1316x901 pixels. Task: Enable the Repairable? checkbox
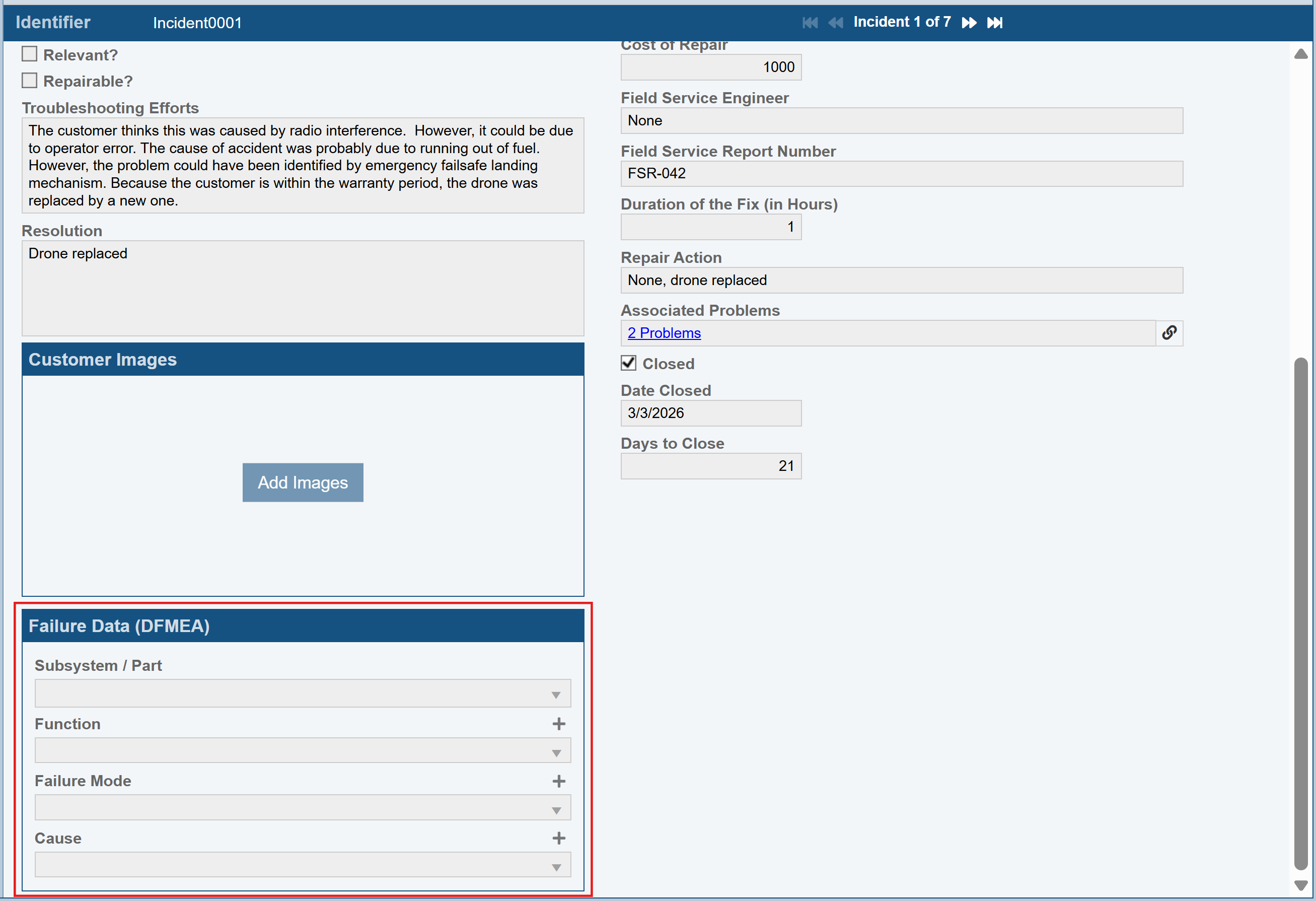(29, 81)
